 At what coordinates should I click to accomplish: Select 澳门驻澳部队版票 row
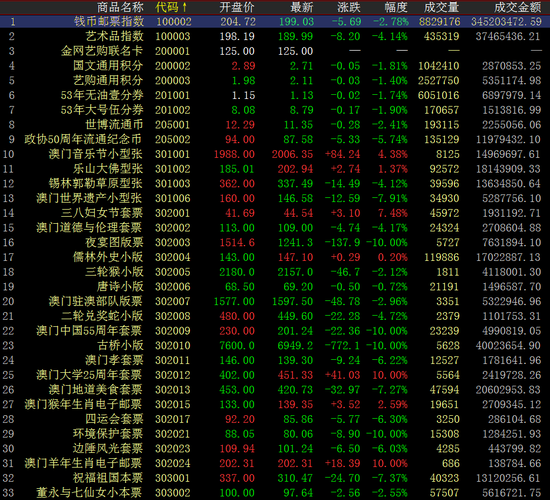275,302
